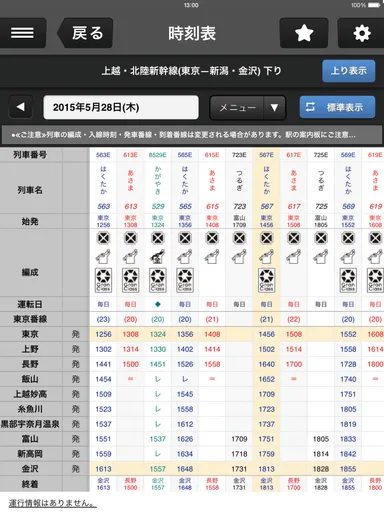
Task: Select train number 563E
Action: tap(103, 155)
